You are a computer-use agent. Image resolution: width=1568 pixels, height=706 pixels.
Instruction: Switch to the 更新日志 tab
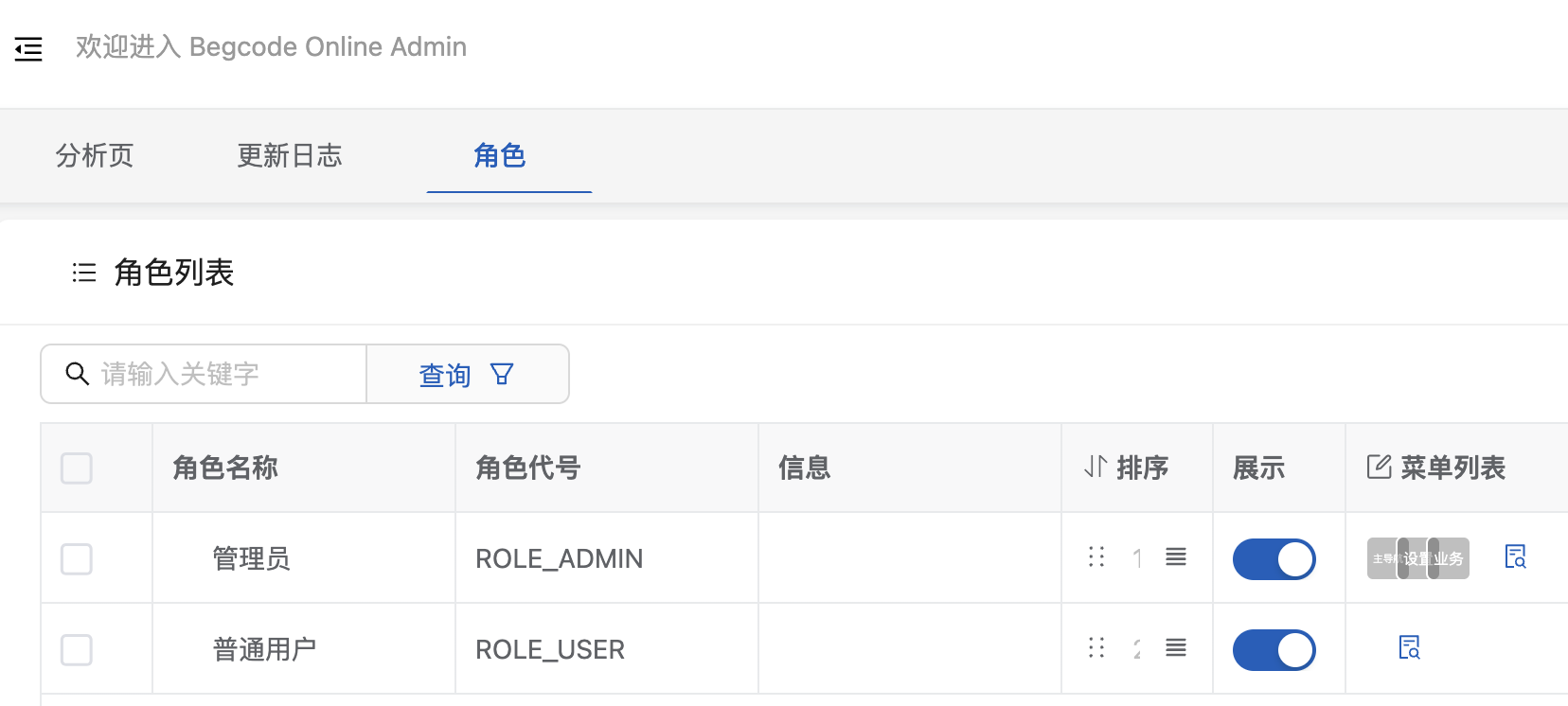point(290,155)
